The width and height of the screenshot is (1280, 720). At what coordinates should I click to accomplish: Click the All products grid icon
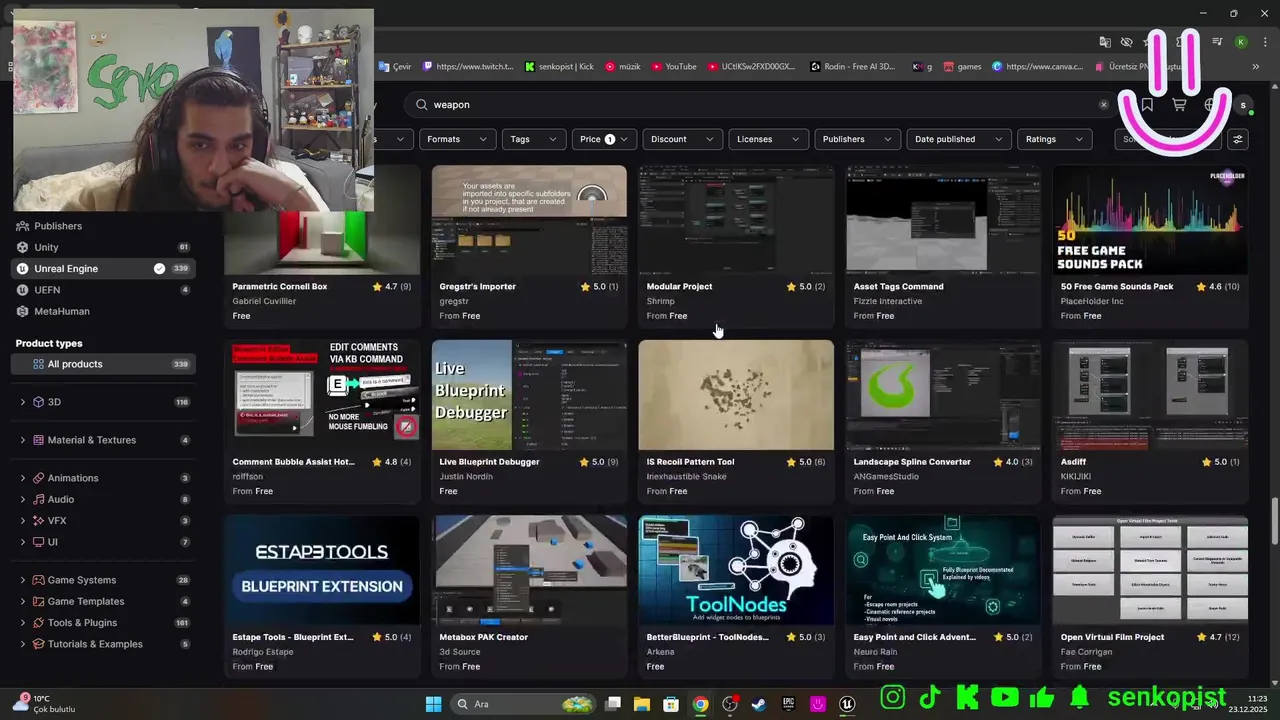click(x=39, y=364)
